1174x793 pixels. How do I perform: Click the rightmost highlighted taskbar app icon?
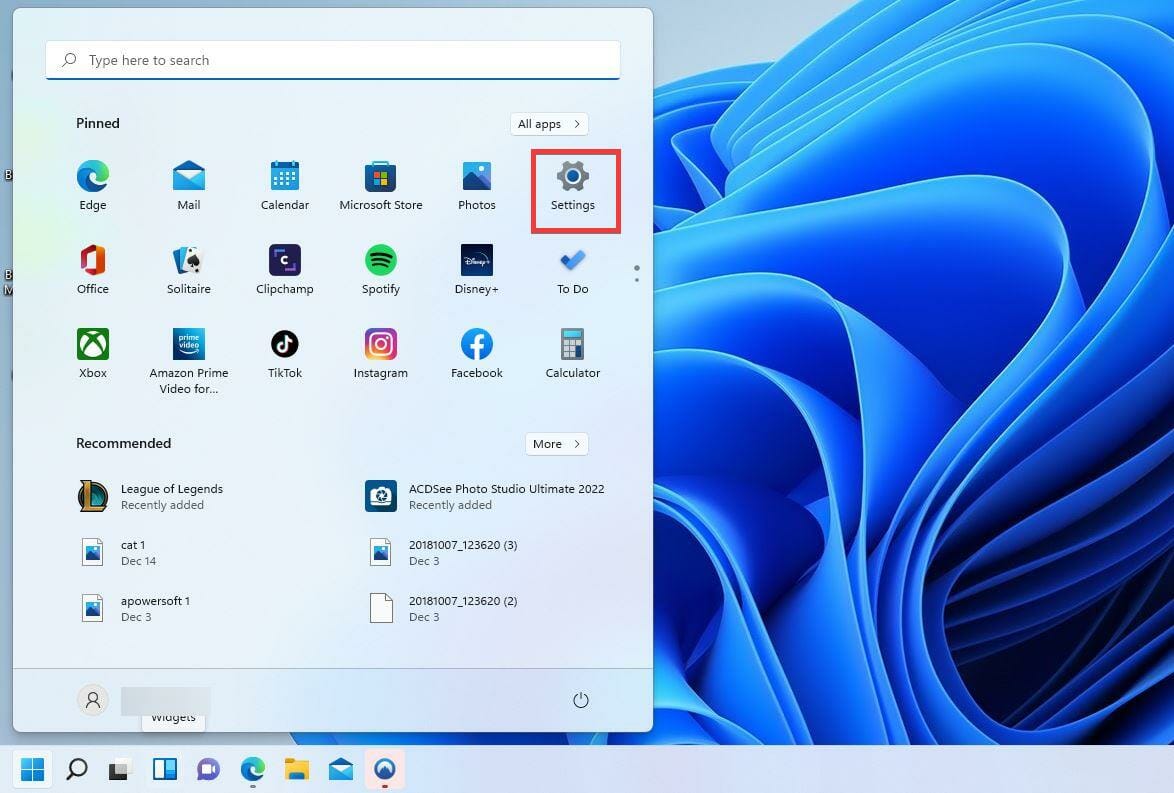click(x=385, y=768)
